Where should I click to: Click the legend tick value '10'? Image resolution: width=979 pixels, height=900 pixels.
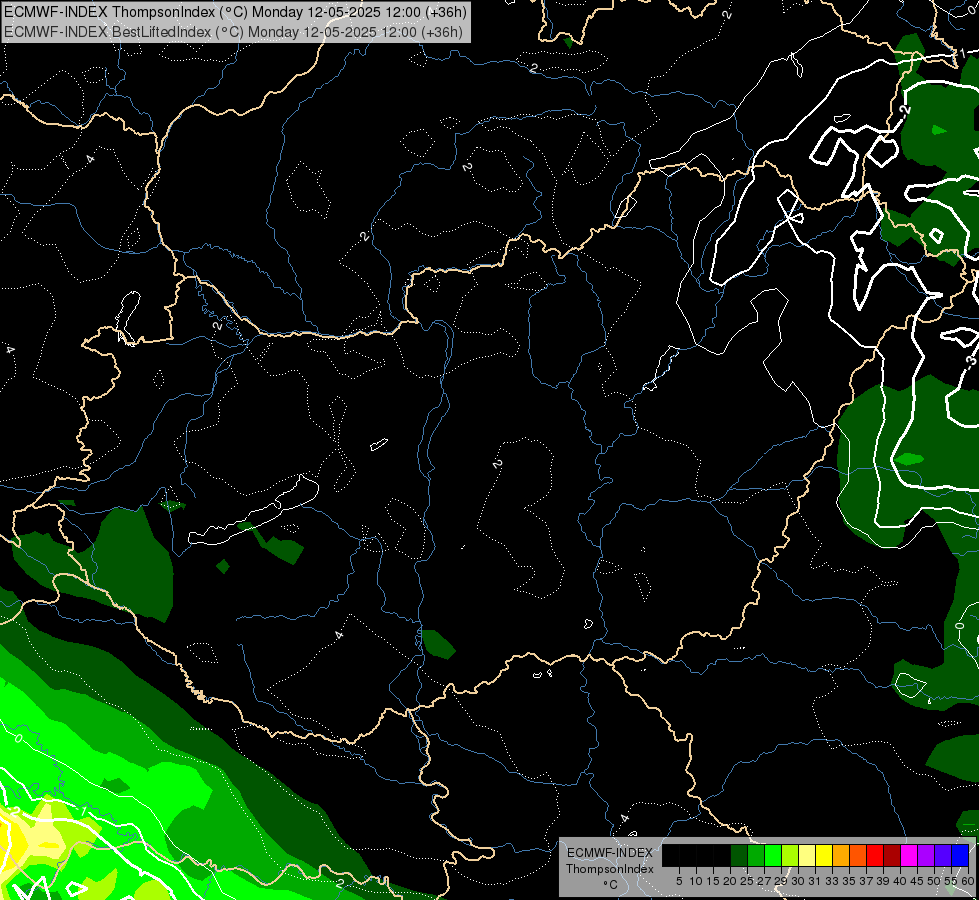point(696,881)
